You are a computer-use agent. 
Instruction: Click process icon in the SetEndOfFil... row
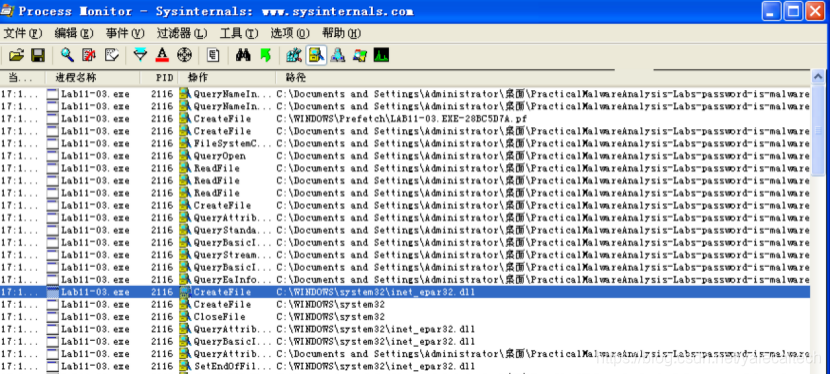pyautogui.click(x=52, y=366)
